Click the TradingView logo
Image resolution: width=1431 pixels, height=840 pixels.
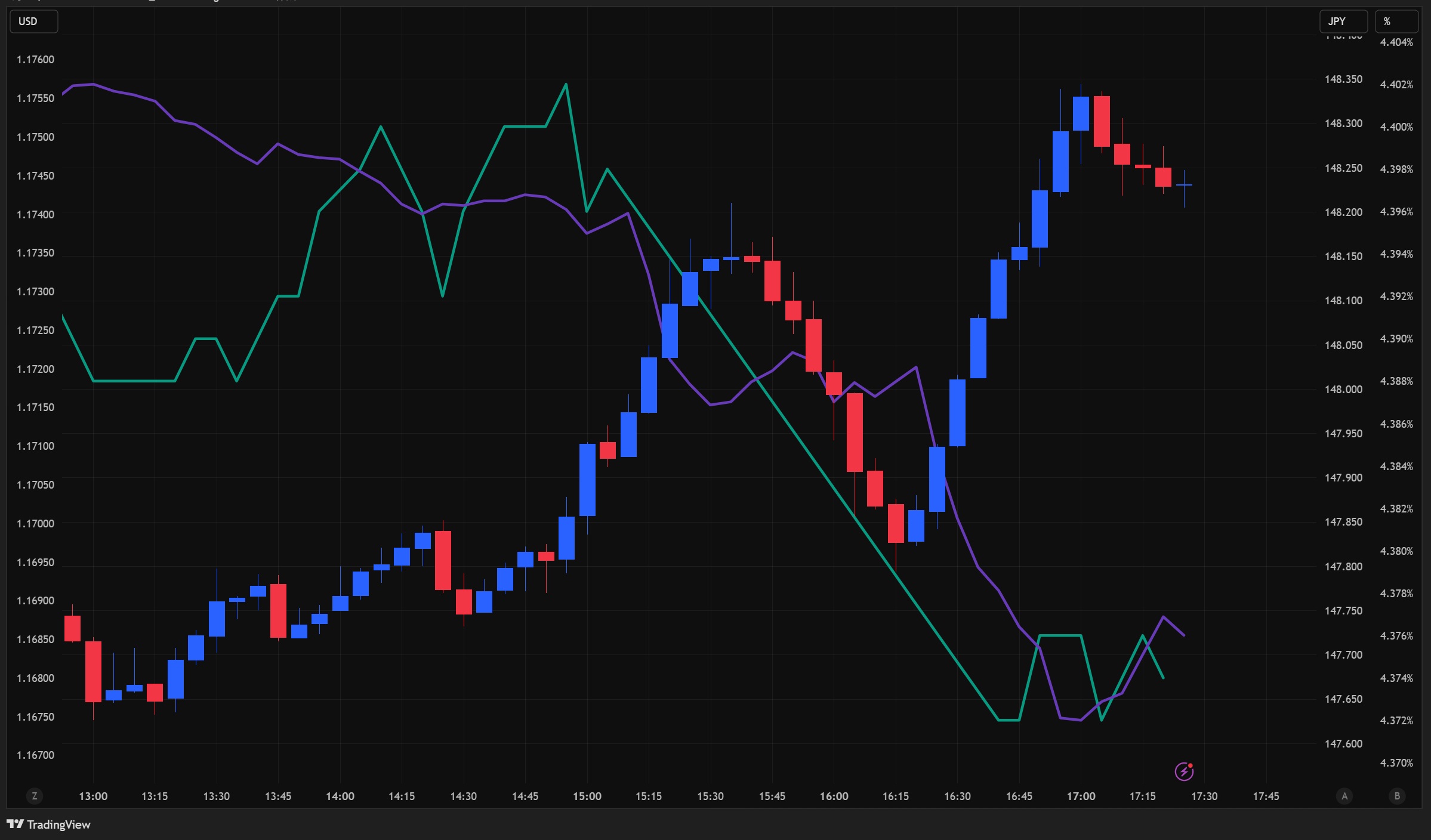49,824
